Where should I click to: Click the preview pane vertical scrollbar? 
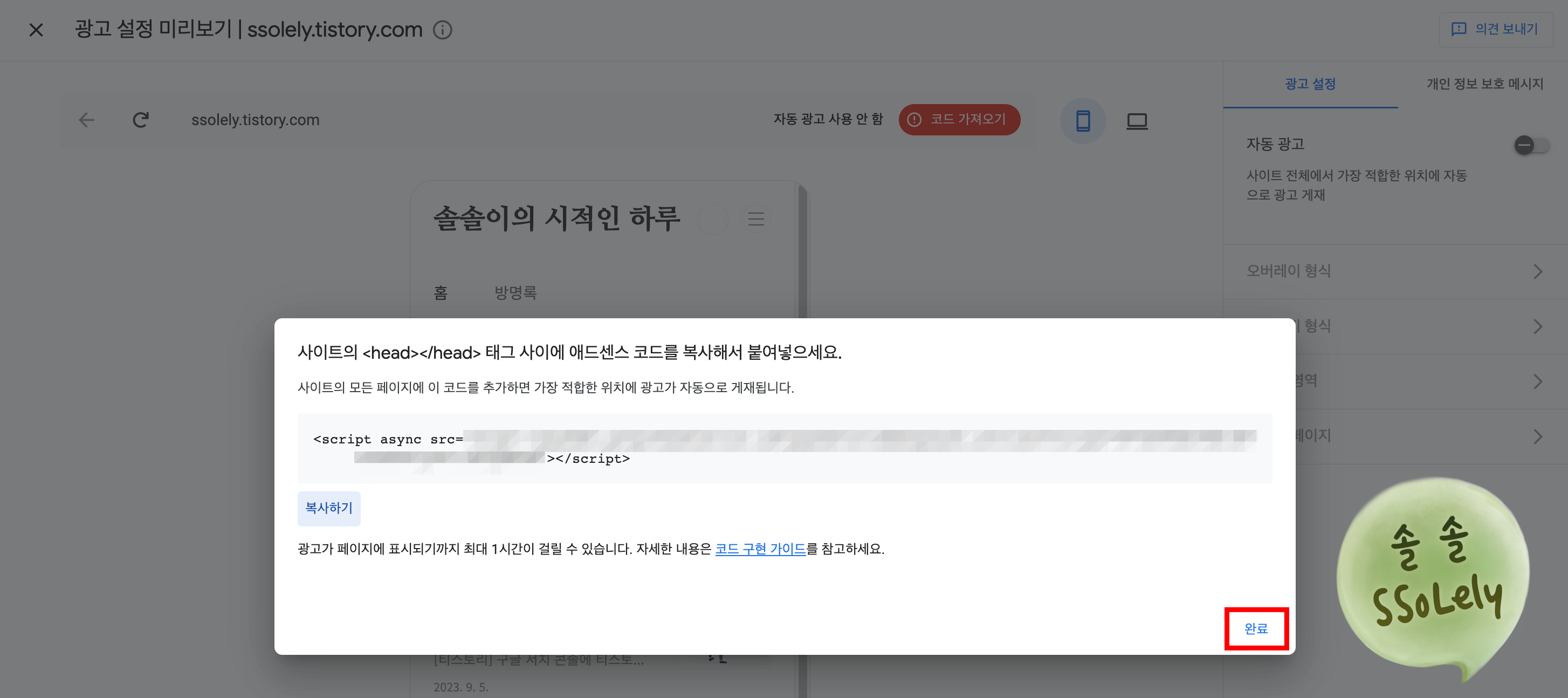[803, 250]
